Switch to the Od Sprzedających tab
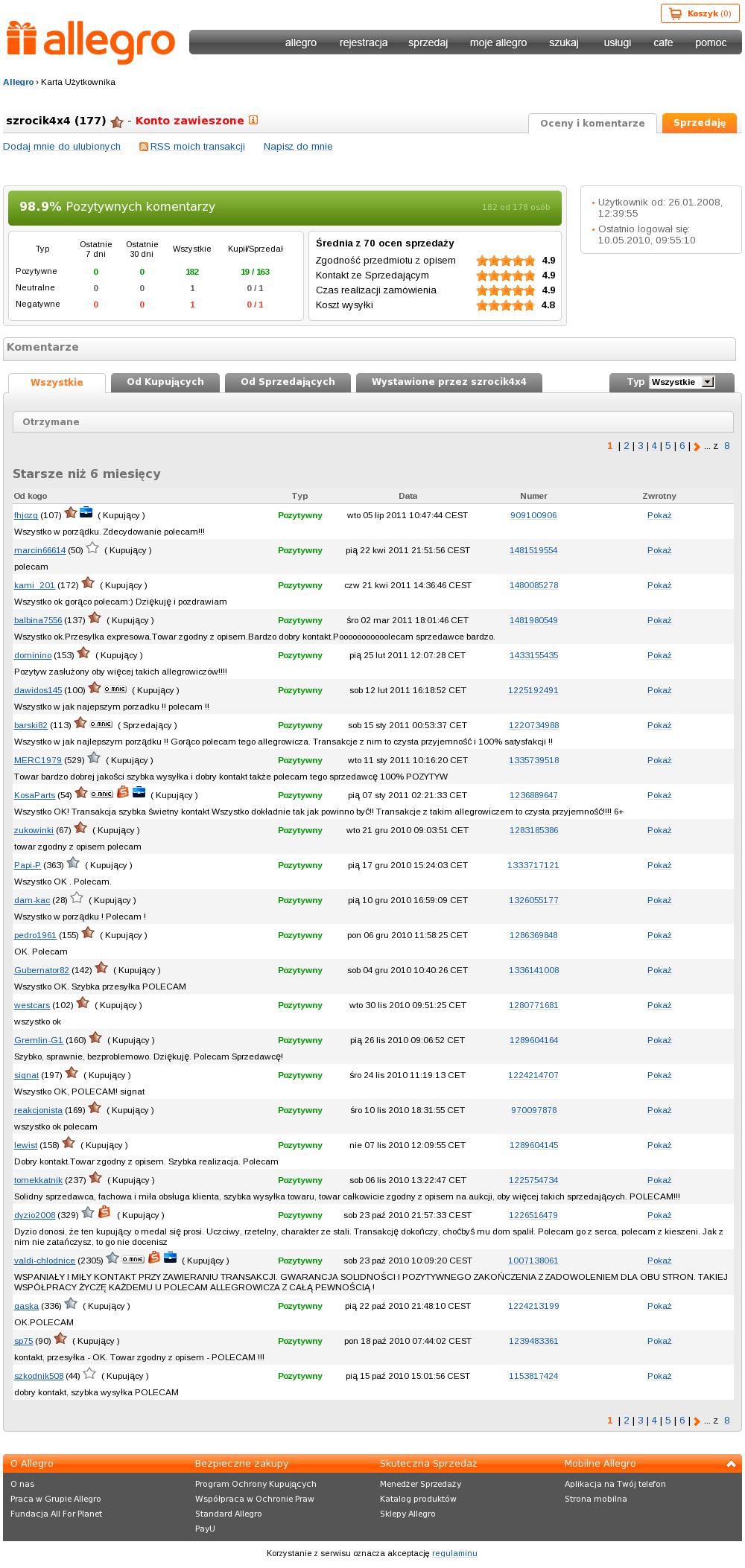 [x=288, y=382]
